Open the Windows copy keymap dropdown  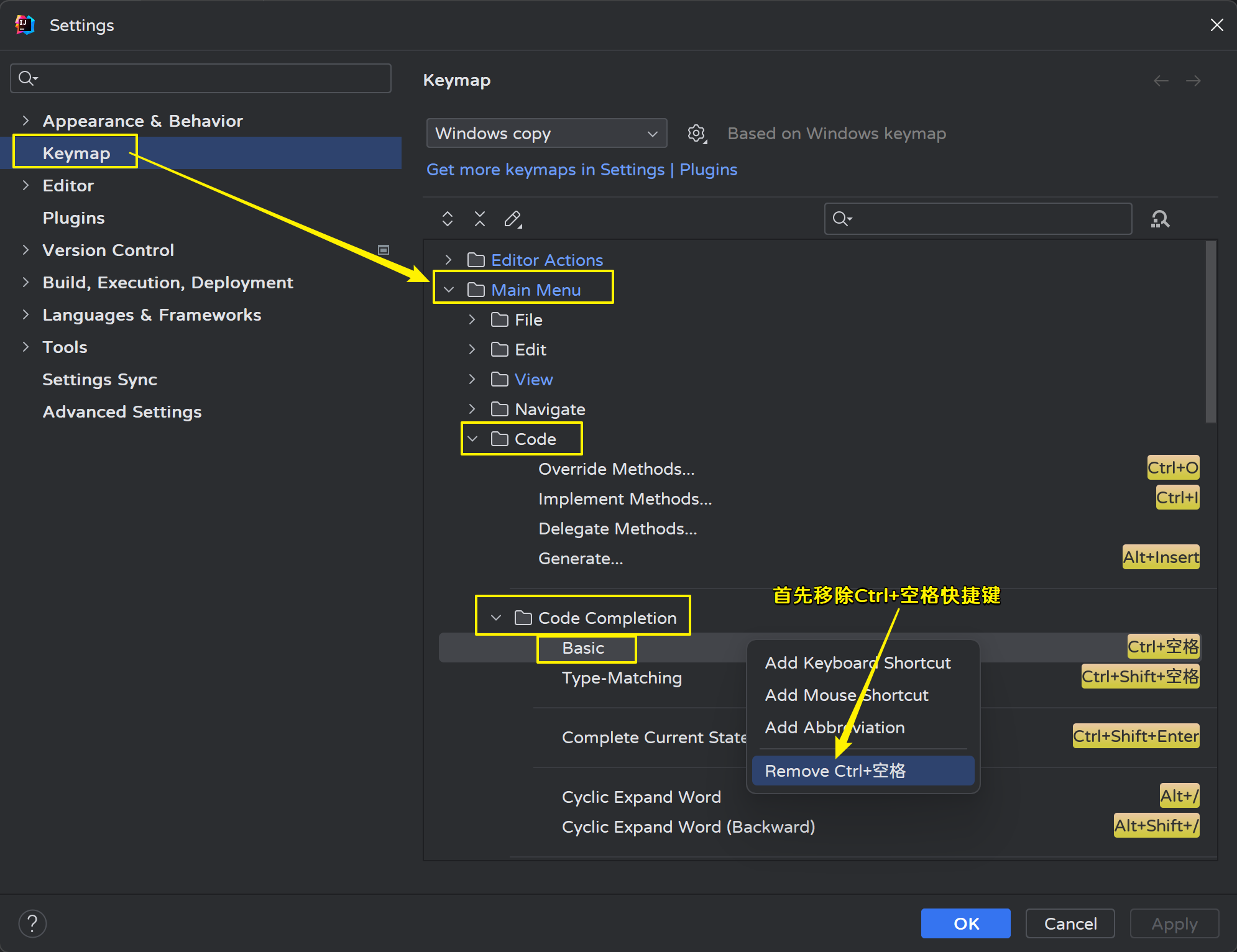tap(546, 134)
